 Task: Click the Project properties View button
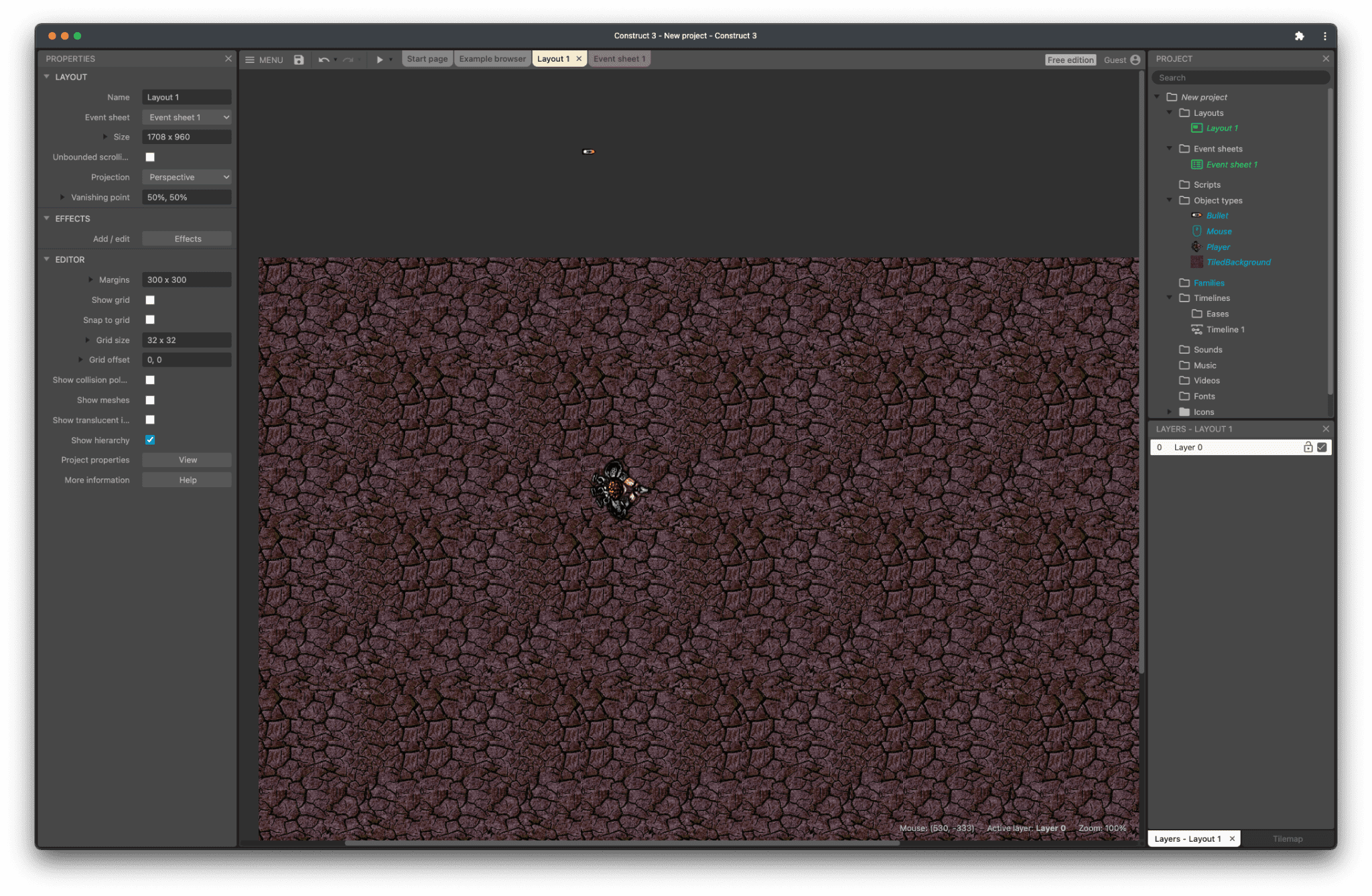(x=187, y=460)
